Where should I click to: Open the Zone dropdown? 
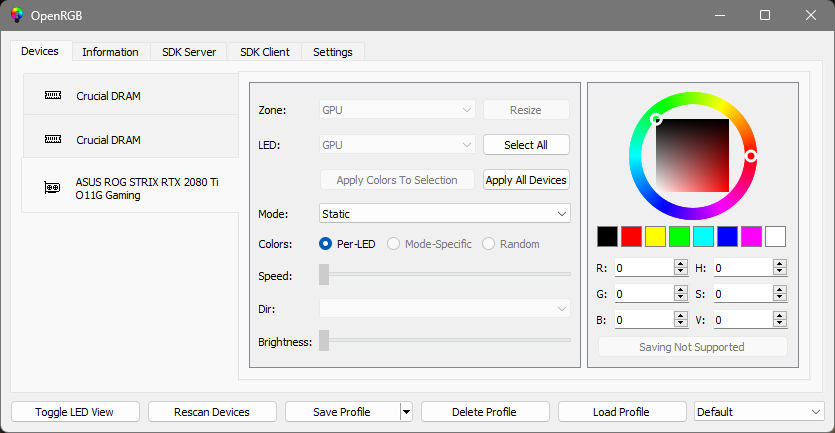click(397, 110)
